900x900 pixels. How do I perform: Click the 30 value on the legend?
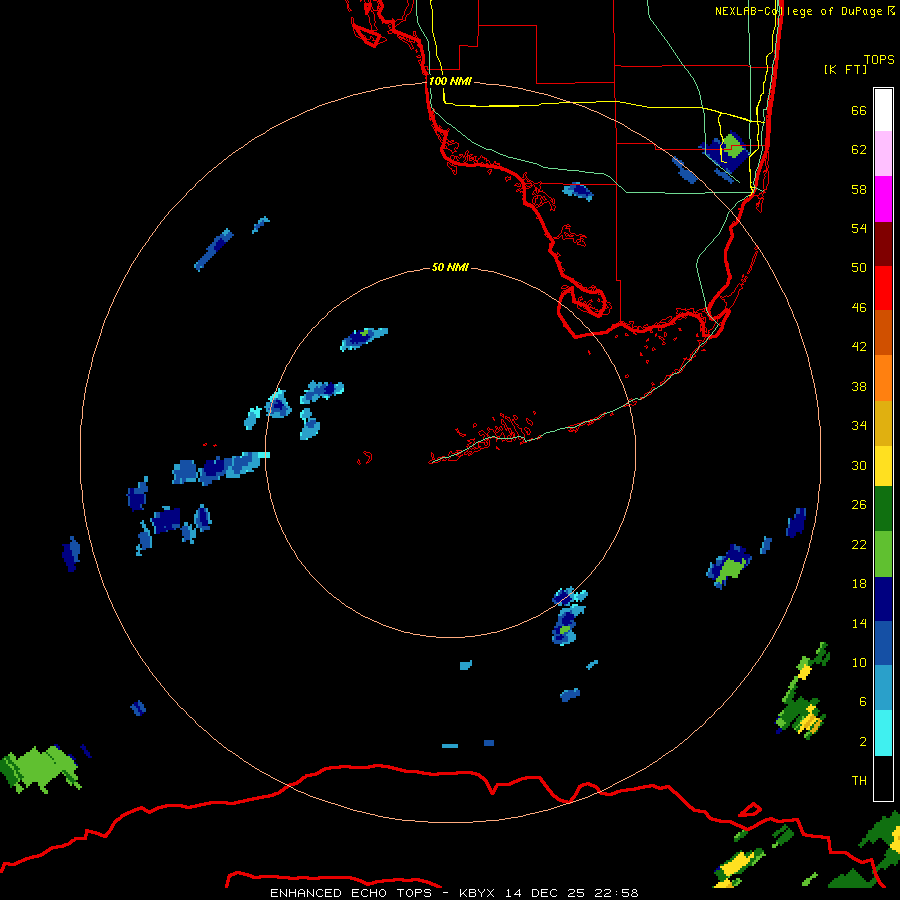[859, 465]
